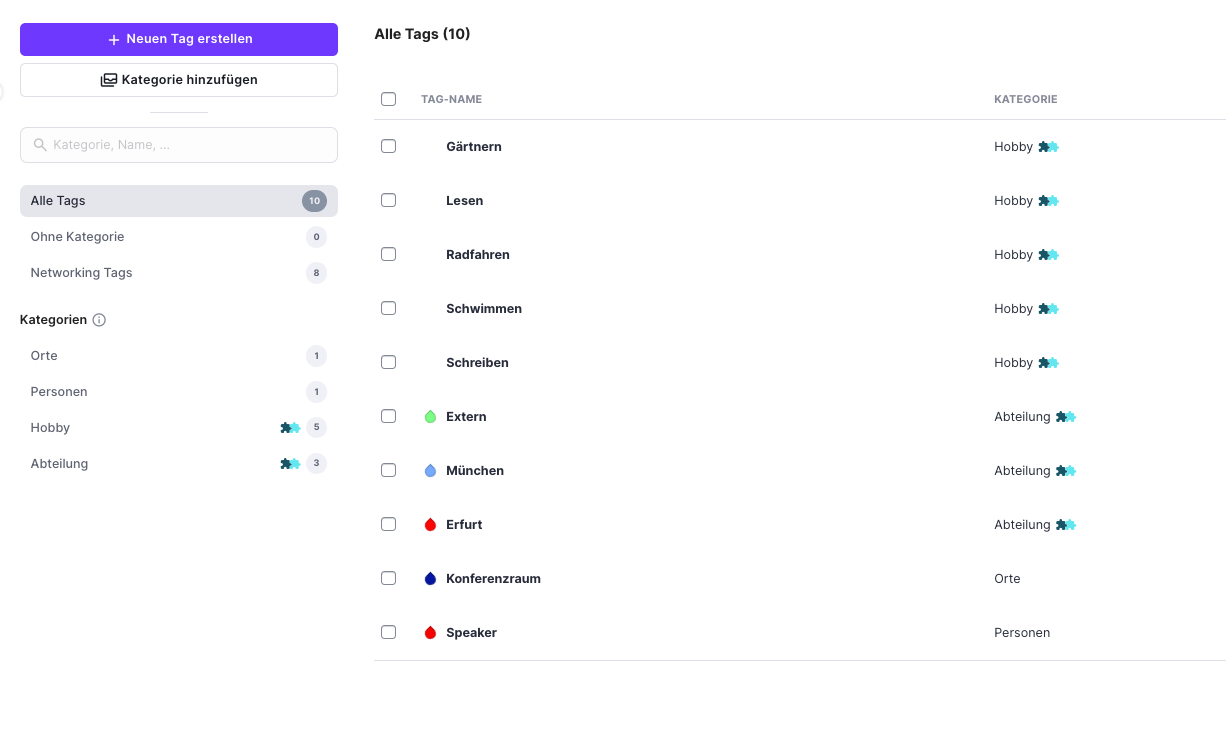
Task: Click the magnifier icon in the search field
Action: pos(41,145)
